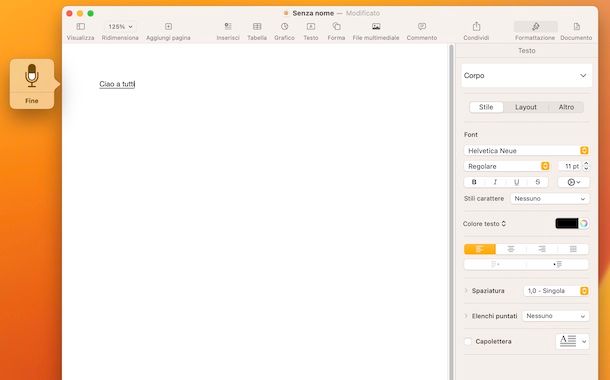The width and height of the screenshot is (610, 380).
Task: Open the Helvetica Neue font dropdown
Action: coord(526,151)
